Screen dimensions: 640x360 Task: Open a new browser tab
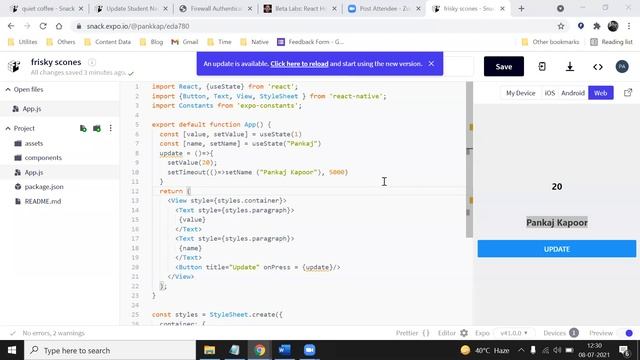tap(521, 9)
